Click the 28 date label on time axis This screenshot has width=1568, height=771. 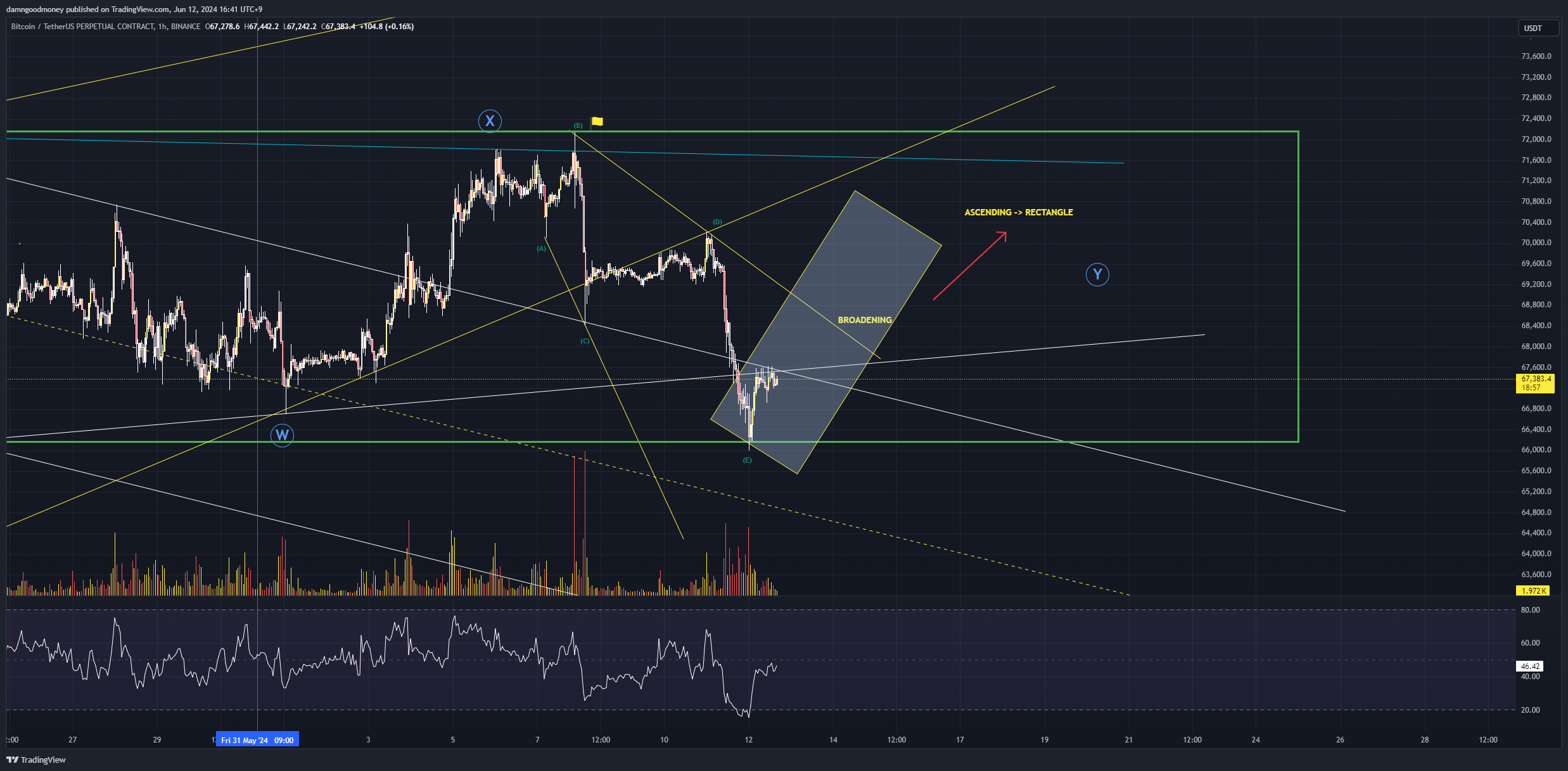(1424, 740)
